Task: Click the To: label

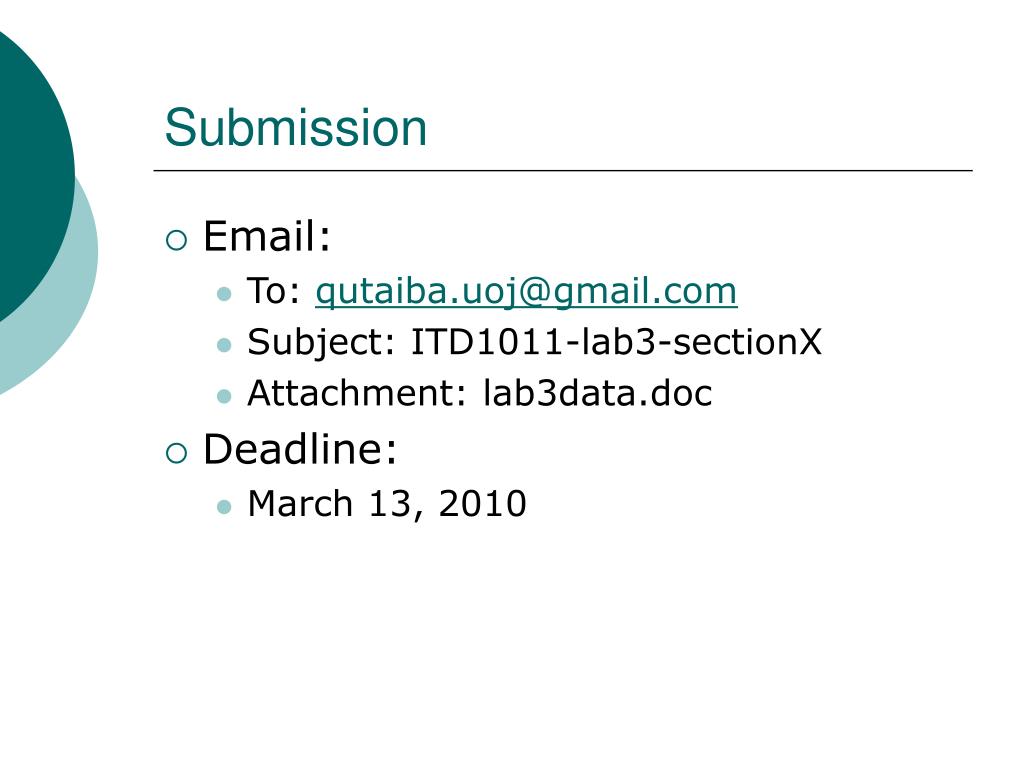Action: 274,291
